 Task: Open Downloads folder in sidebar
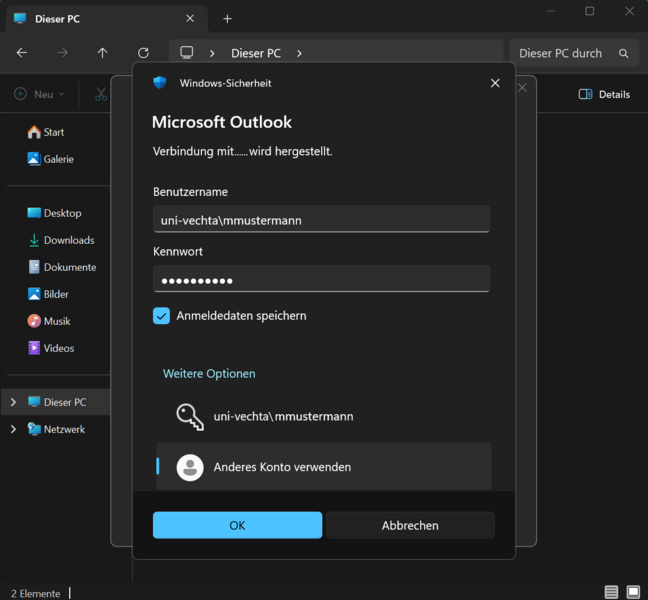(x=61, y=240)
